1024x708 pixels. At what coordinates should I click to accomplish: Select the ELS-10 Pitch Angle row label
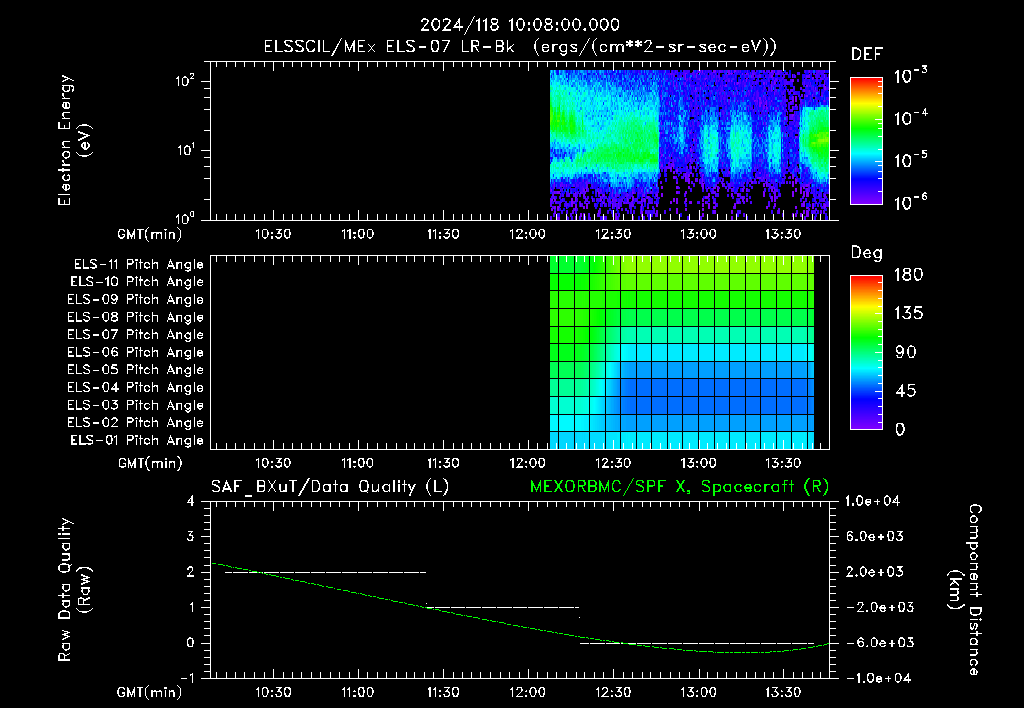coord(137,282)
